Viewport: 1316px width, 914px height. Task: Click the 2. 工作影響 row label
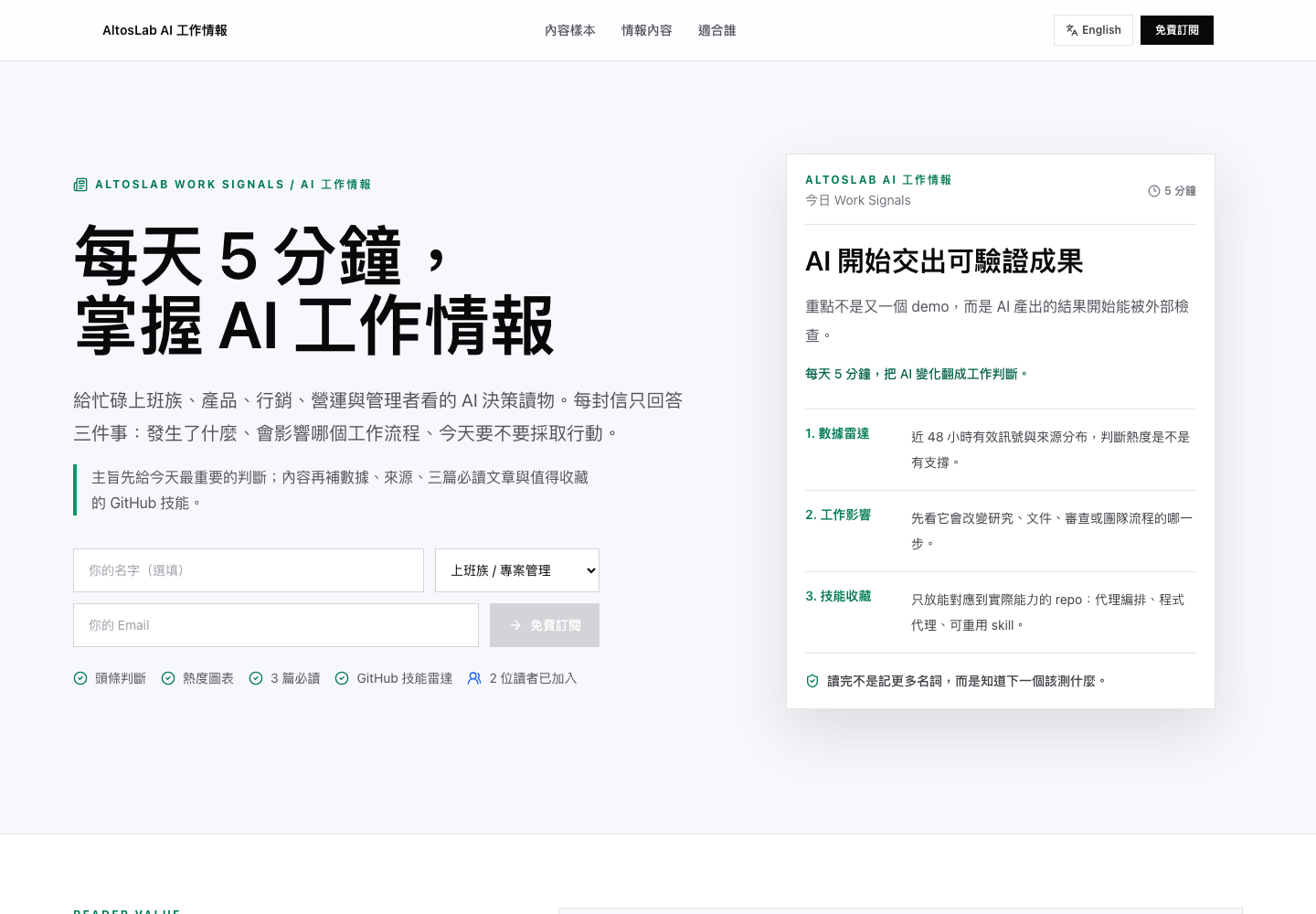(x=838, y=515)
